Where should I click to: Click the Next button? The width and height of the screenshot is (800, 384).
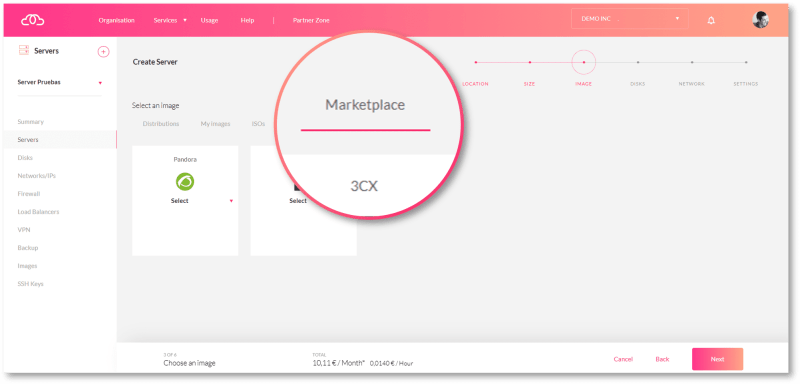717,359
